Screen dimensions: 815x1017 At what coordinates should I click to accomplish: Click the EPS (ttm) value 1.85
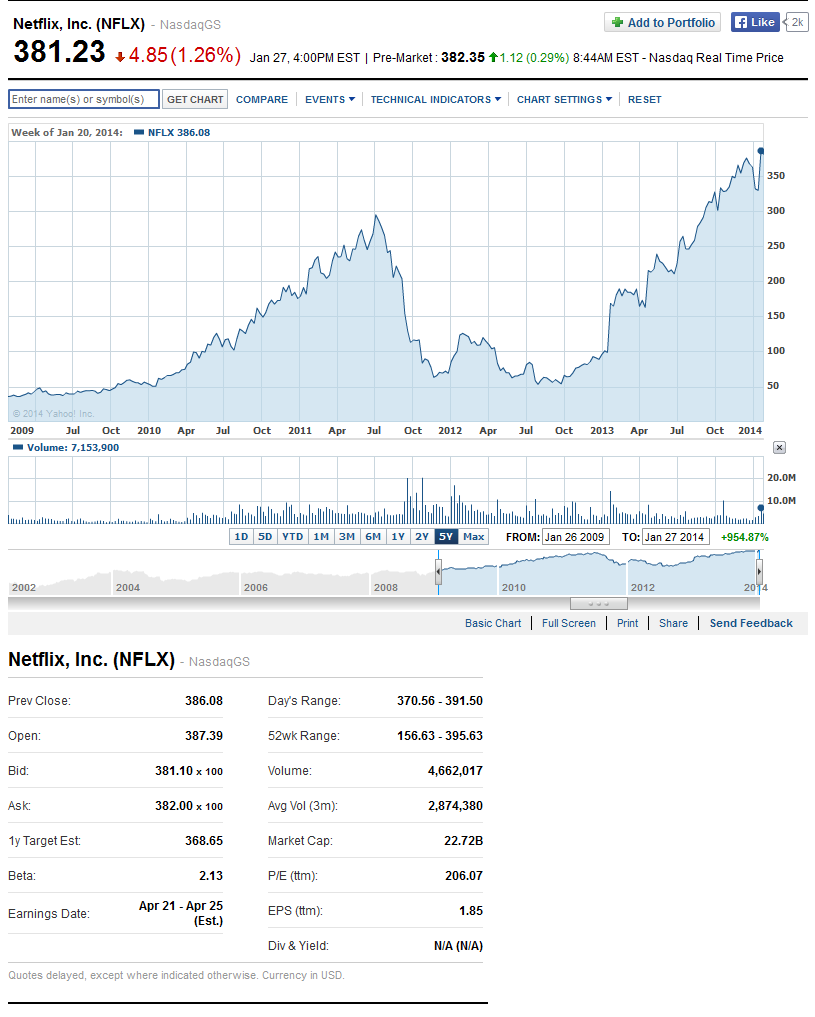pos(471,911)
